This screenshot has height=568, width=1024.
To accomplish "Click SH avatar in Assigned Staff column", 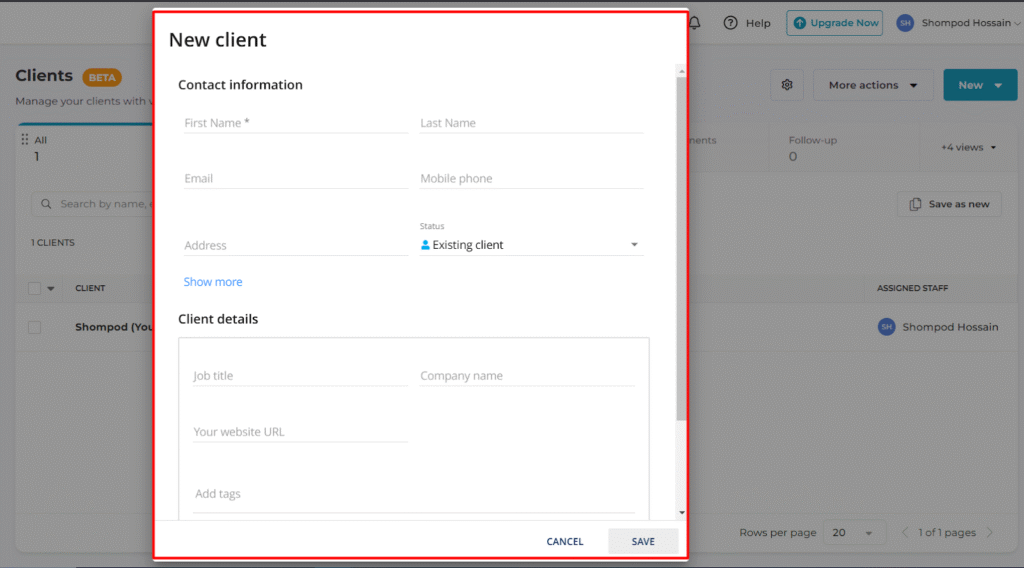I will pyautogui.click(x=886, y=327).
